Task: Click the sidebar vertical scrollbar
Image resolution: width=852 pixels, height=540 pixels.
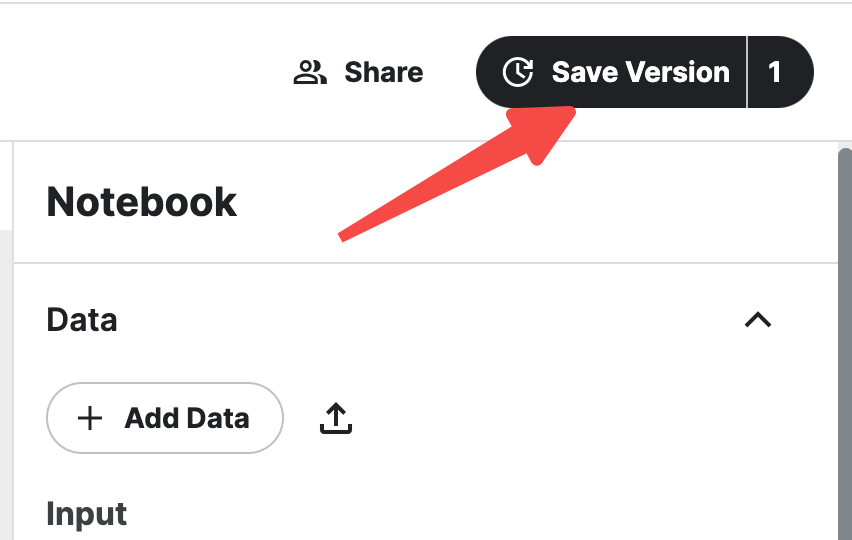Action: click(x=845, y=340)
